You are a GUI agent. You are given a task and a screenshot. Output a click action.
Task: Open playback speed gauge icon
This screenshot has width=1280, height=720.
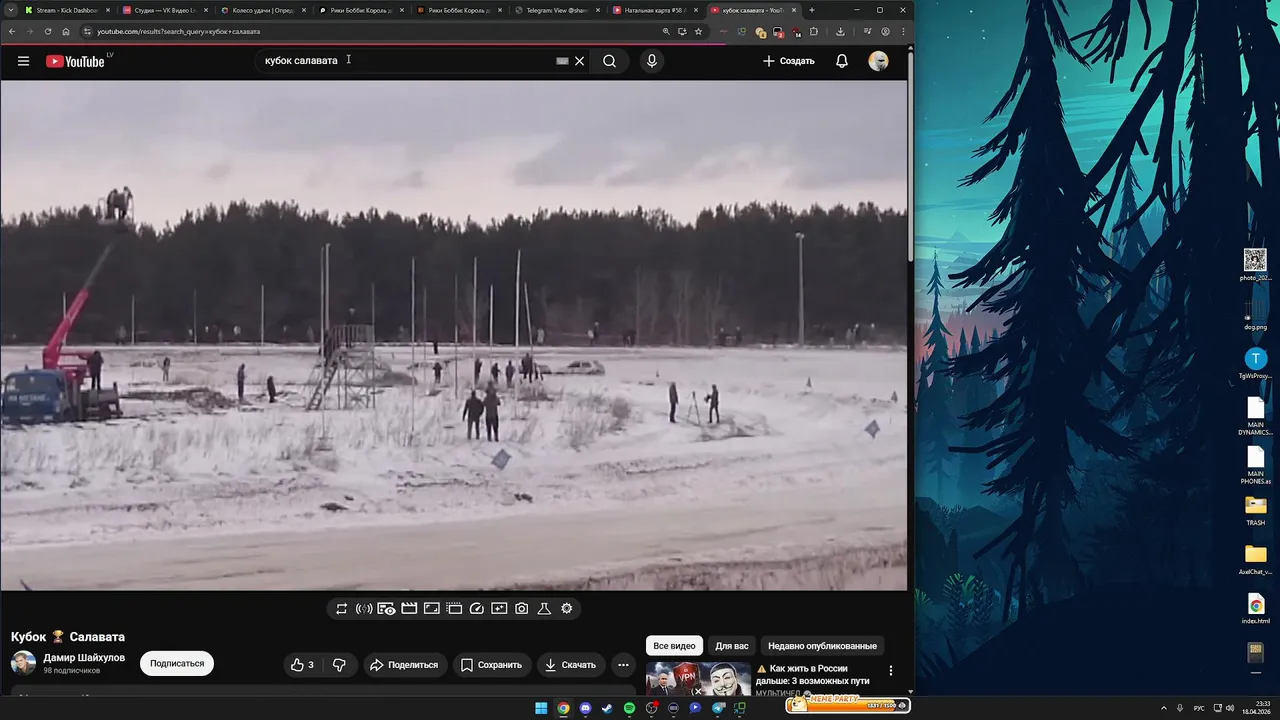pos(476,608)
